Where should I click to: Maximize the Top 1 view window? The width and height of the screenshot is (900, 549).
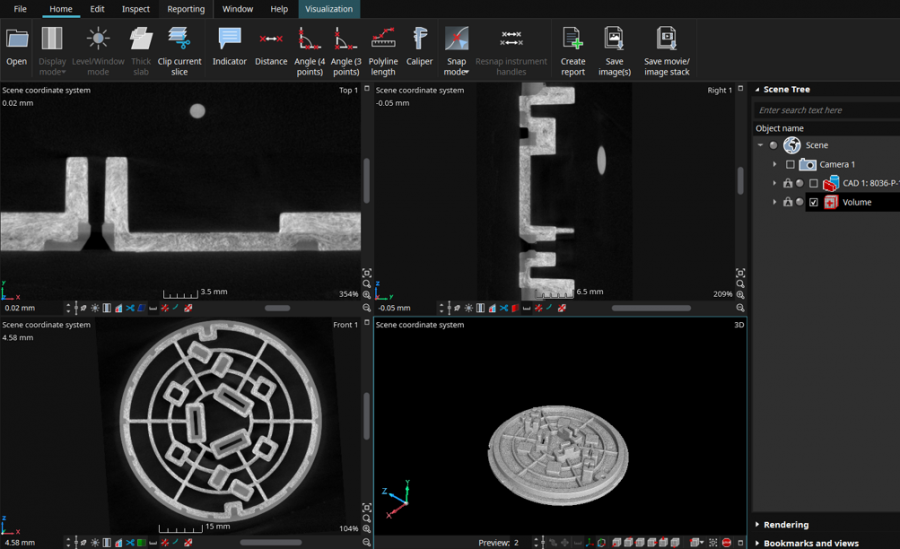[x=367, y=89]
